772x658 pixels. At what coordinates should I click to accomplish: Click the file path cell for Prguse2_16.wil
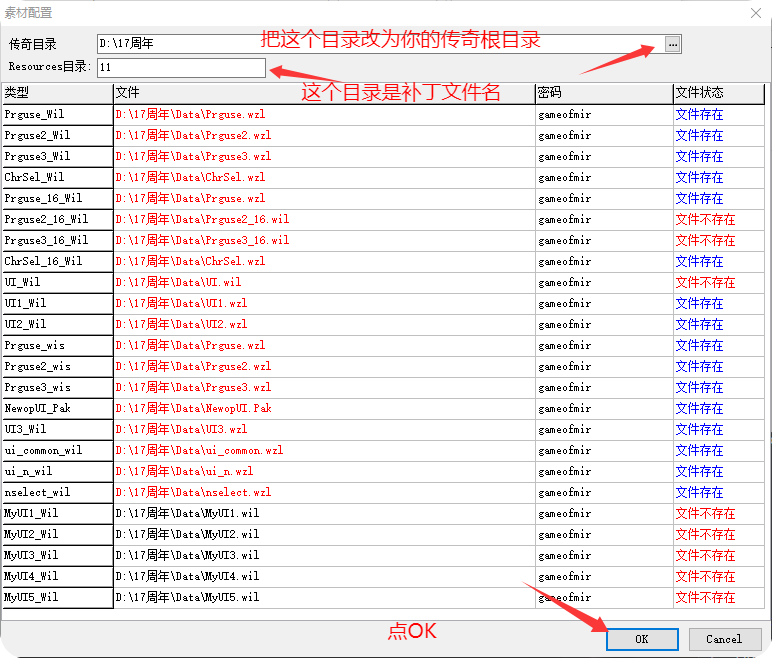click(324, 219)
